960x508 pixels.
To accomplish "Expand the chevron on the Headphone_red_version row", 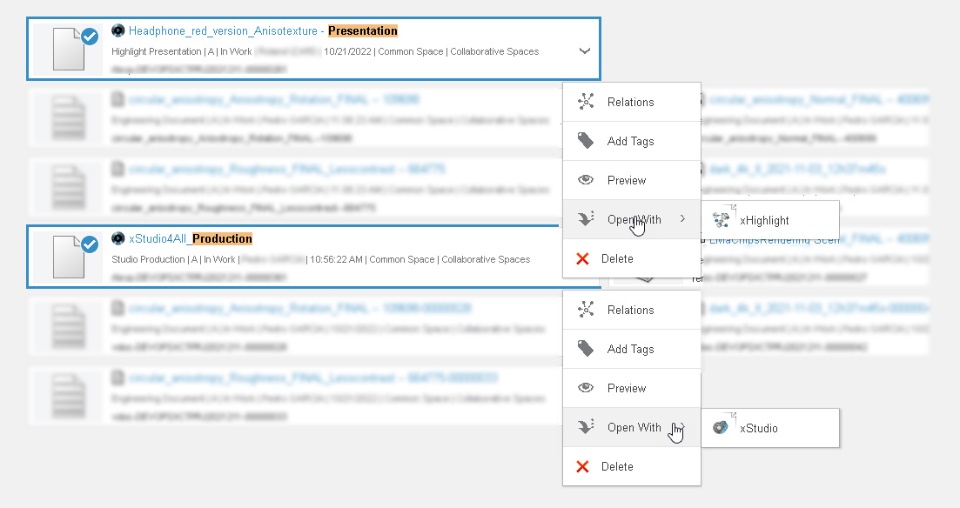I will (x=584, y=51).
